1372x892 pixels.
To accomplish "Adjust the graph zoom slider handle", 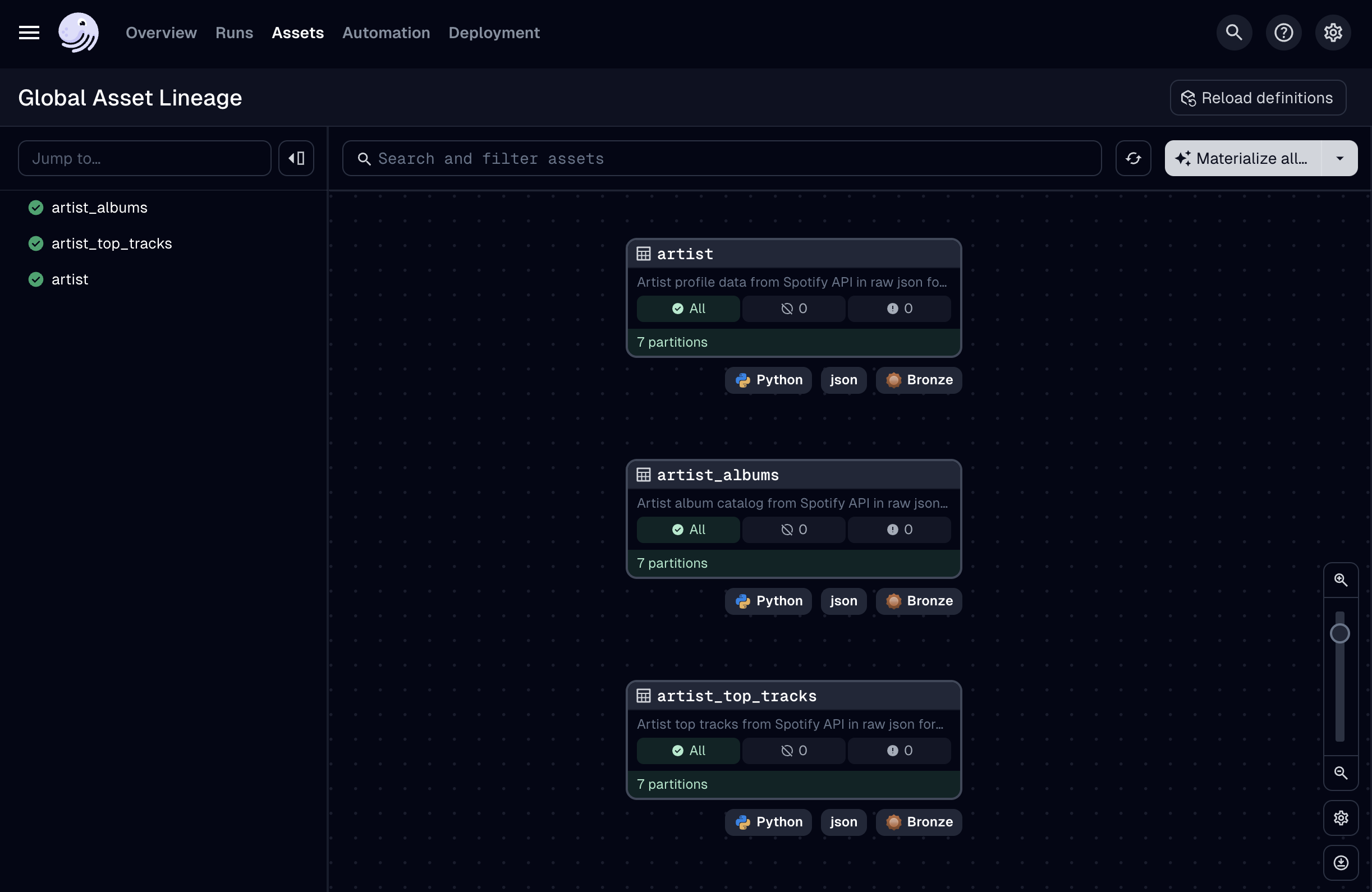I will click(x=1339, y=634).
